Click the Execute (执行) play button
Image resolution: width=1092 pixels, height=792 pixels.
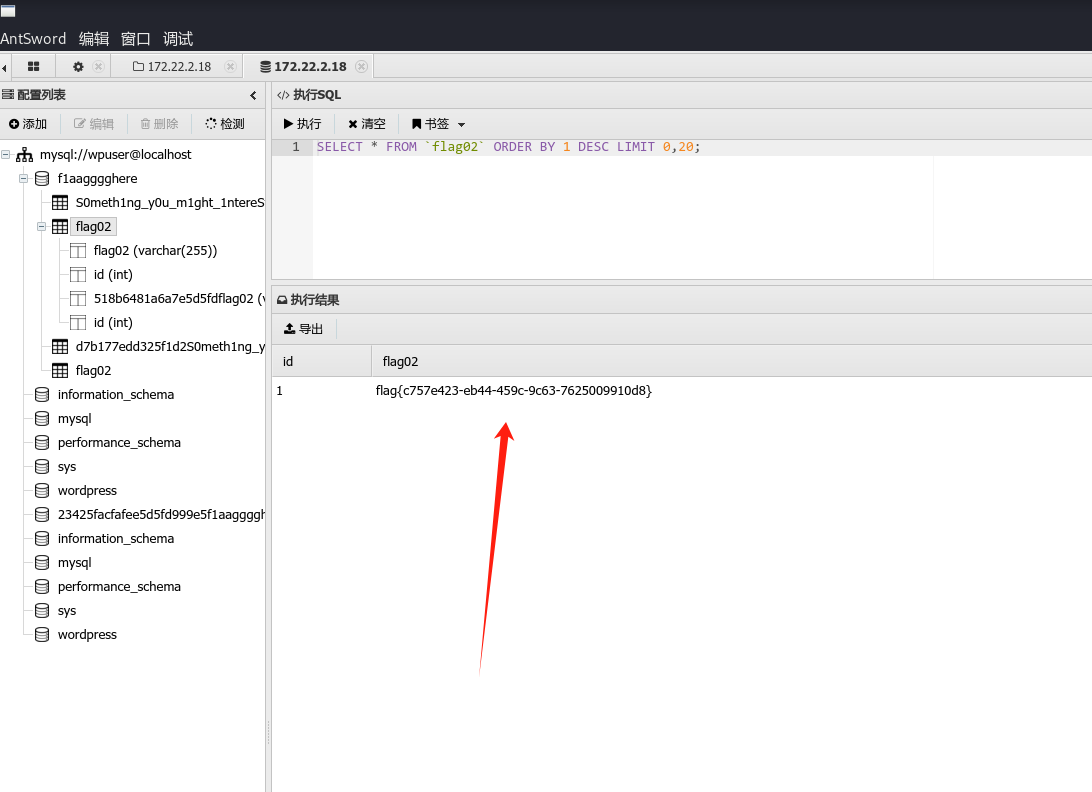302,124
